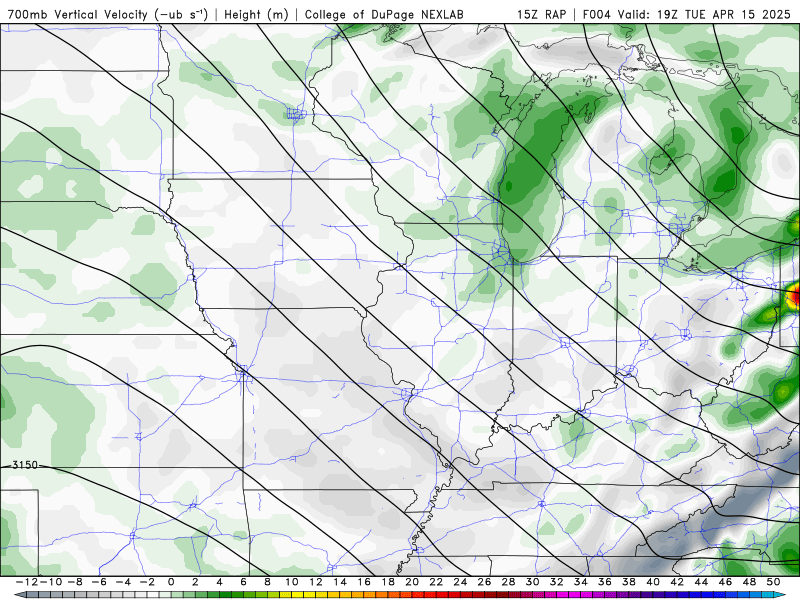Screen dimensions: 800x600
Task: Click the "34" colorbar scale label
Action: tap(581, 582)
